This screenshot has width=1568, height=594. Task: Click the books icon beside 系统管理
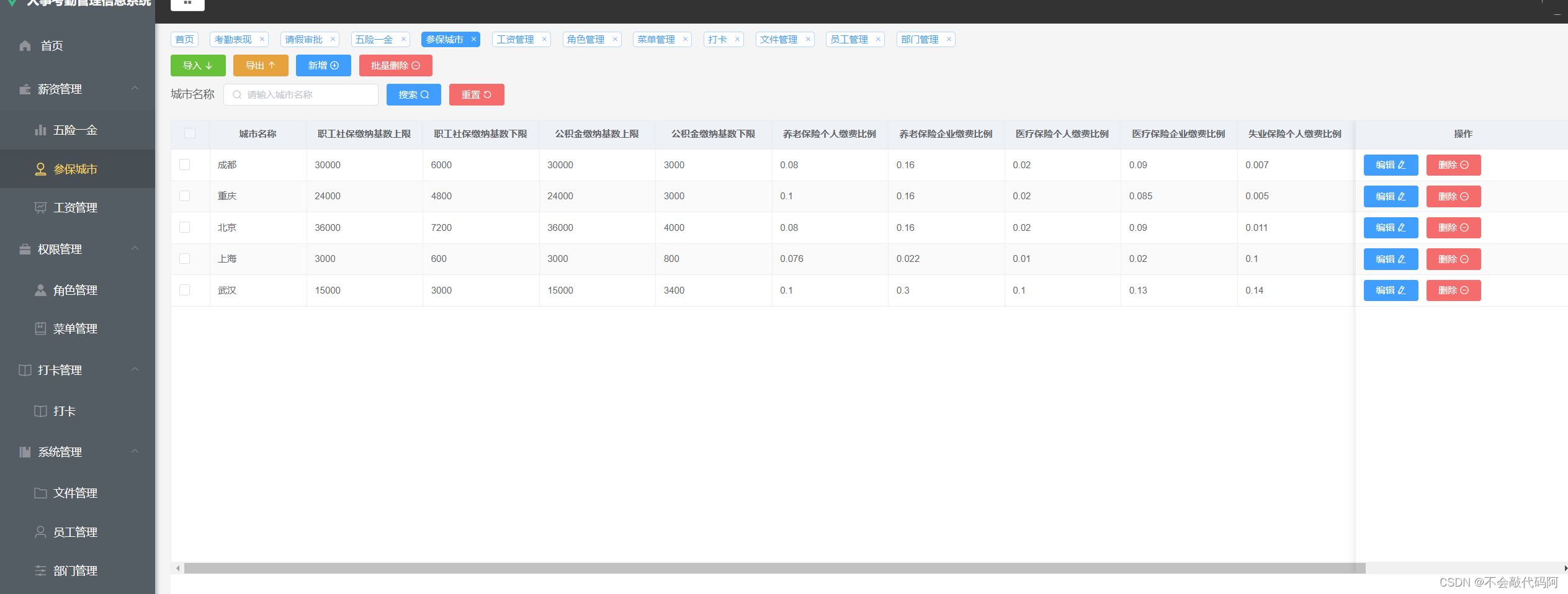tap(25, 452)
